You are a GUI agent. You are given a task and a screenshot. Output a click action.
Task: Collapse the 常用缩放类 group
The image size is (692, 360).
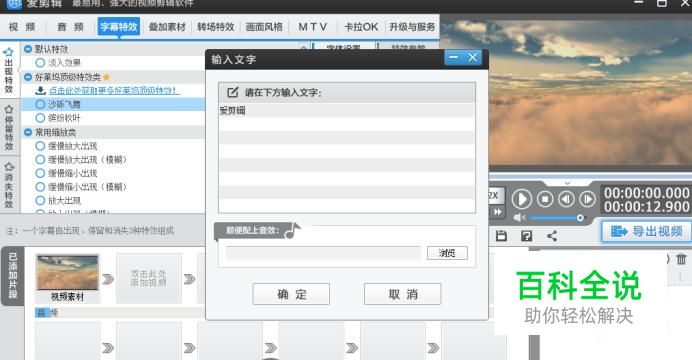coord(28,132)
